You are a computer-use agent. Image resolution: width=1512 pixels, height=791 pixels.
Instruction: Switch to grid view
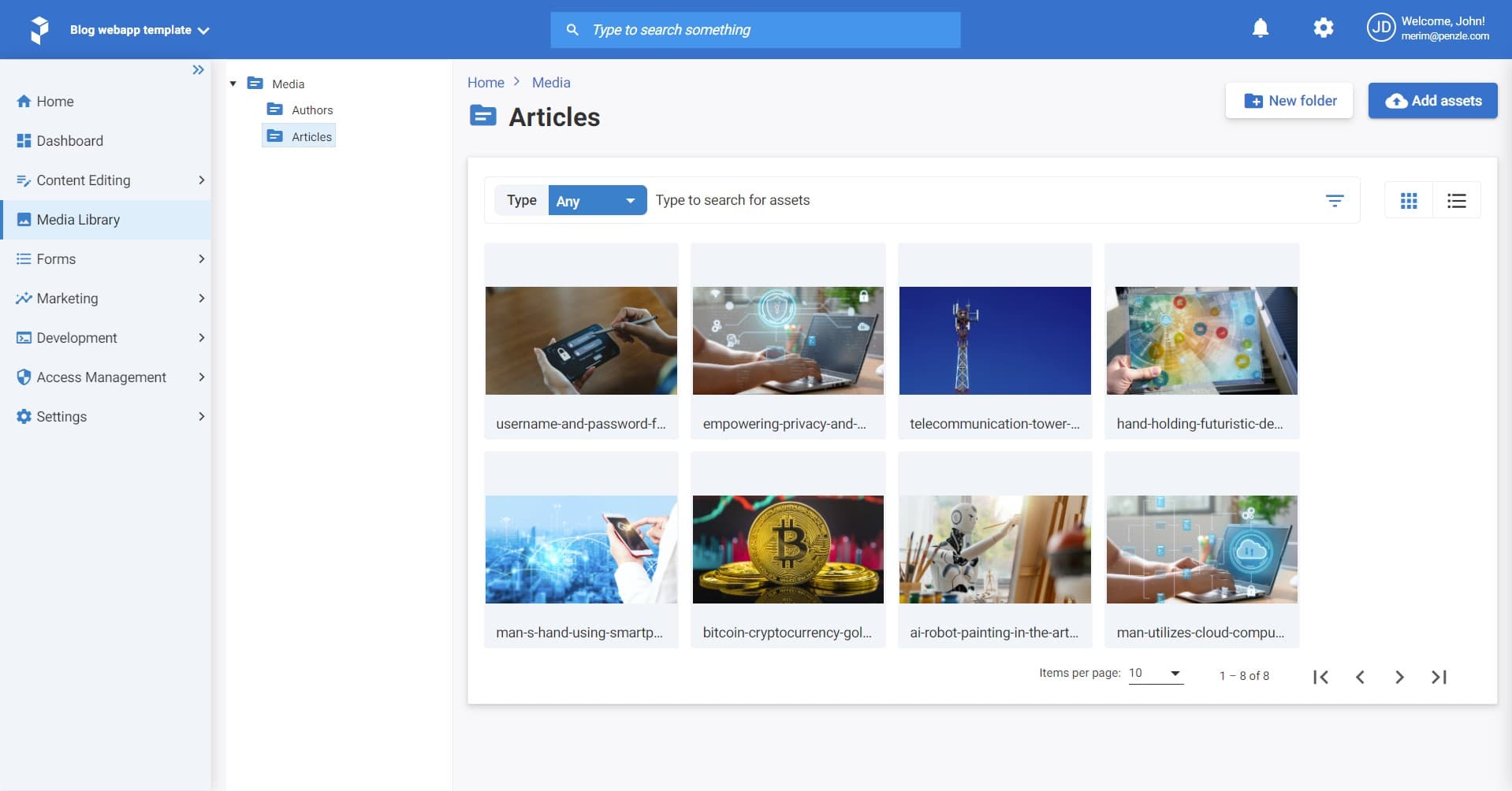pyautogui.click(x=1408, y=201)
